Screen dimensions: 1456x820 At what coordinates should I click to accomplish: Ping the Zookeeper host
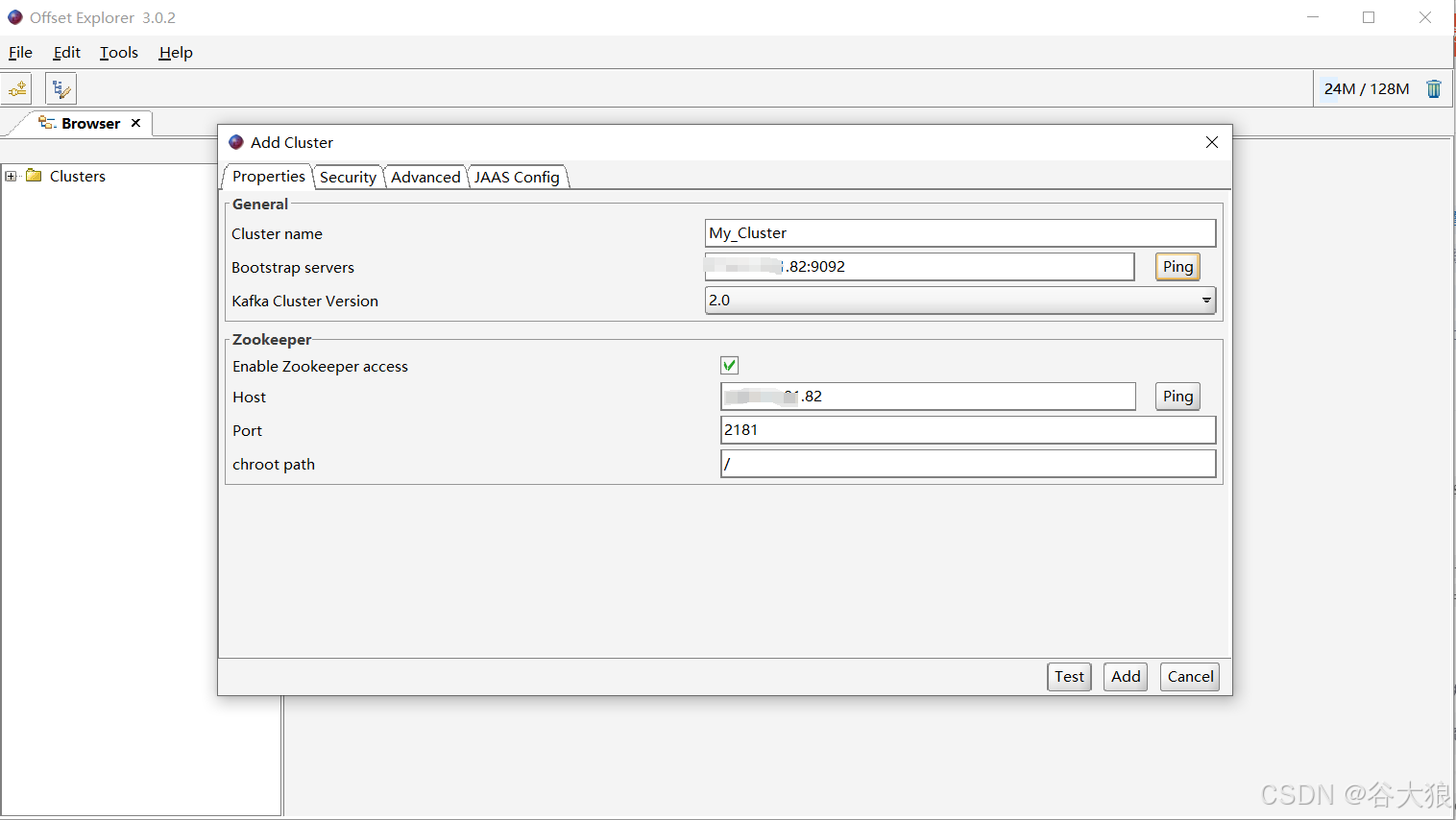pos(1177,397)
